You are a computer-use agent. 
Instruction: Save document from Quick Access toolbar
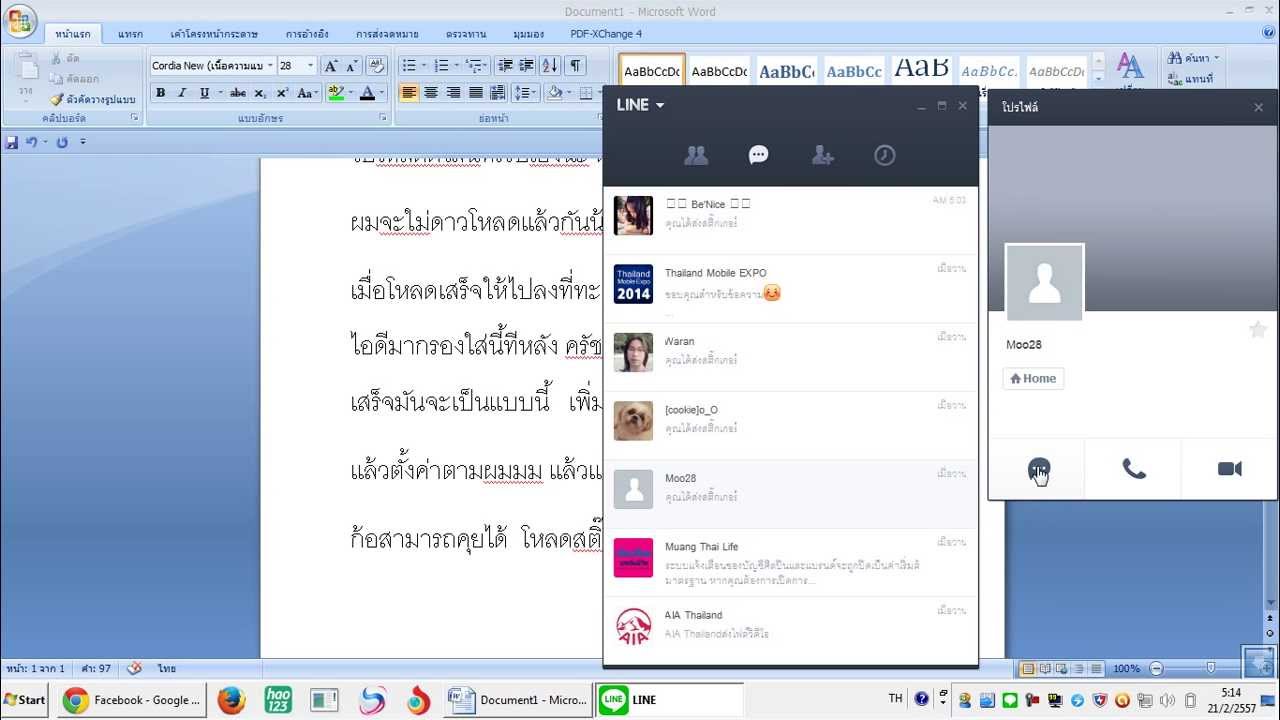tap(12, 142)
